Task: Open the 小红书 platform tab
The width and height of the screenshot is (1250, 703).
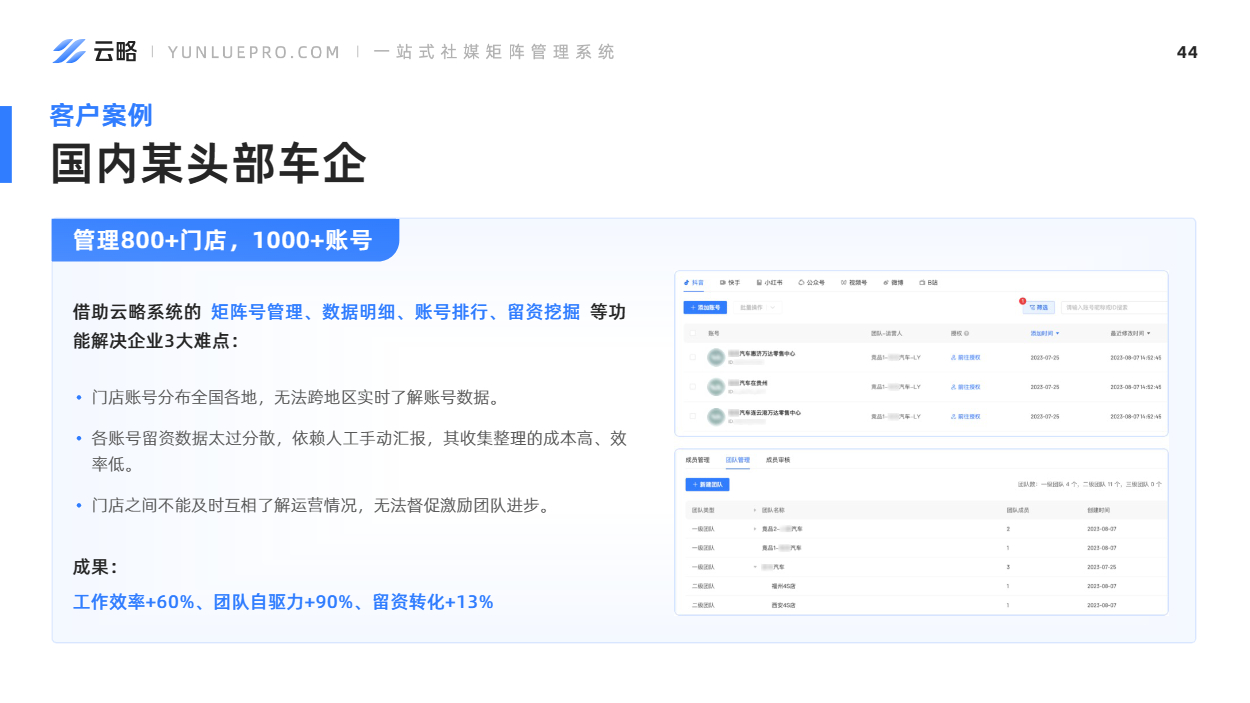Action: [x=769, y=283]
